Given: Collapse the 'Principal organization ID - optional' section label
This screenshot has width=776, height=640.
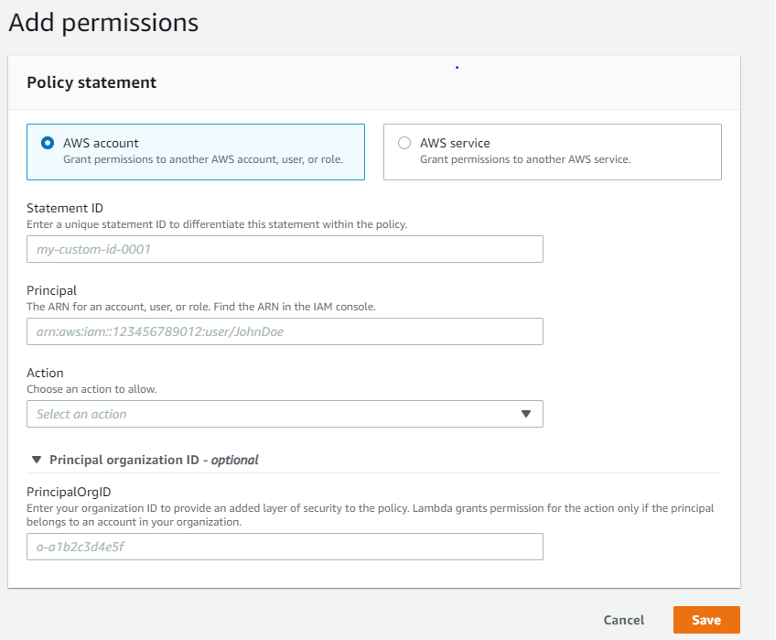Looking at the screenshot, I should [x=154, y=460].
